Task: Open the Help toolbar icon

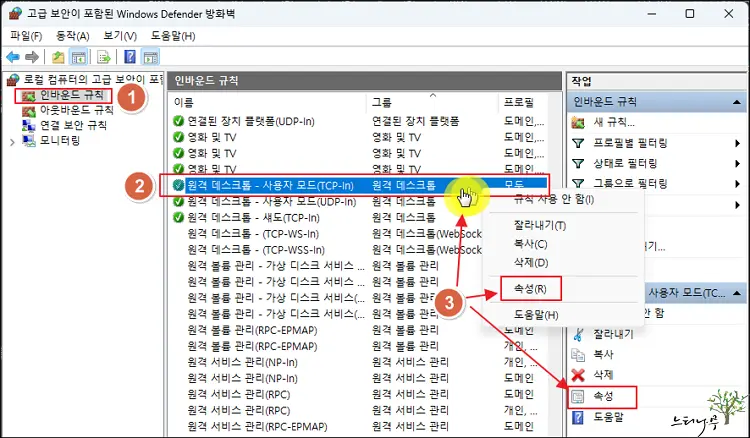Action: tap(130, 57)
